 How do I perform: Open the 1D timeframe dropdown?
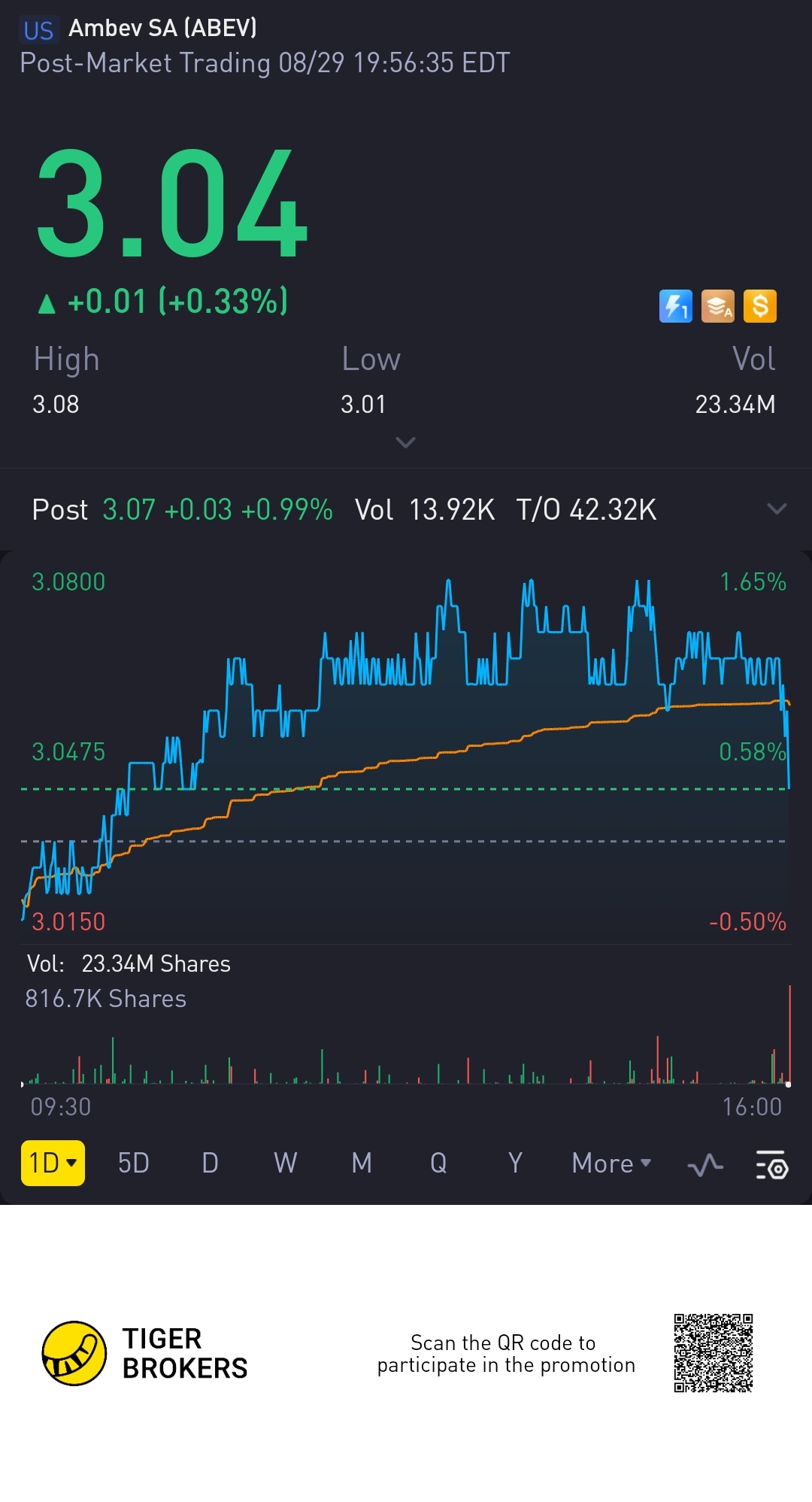[x=53, y=1163]
